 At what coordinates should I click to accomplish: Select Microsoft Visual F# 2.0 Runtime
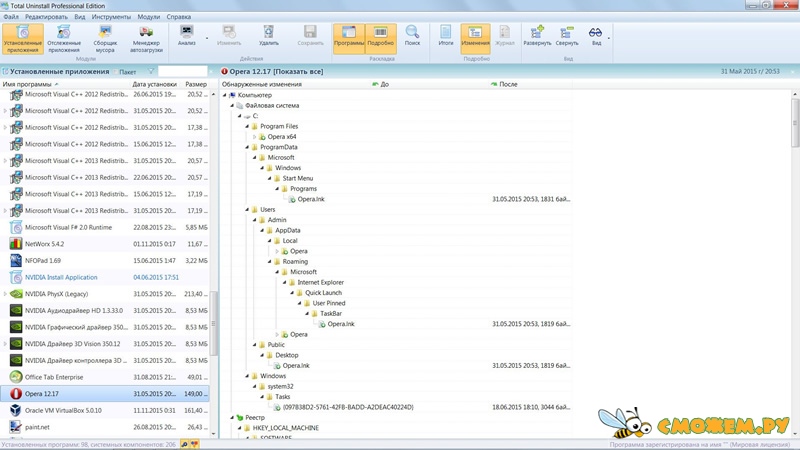point(105,228)
